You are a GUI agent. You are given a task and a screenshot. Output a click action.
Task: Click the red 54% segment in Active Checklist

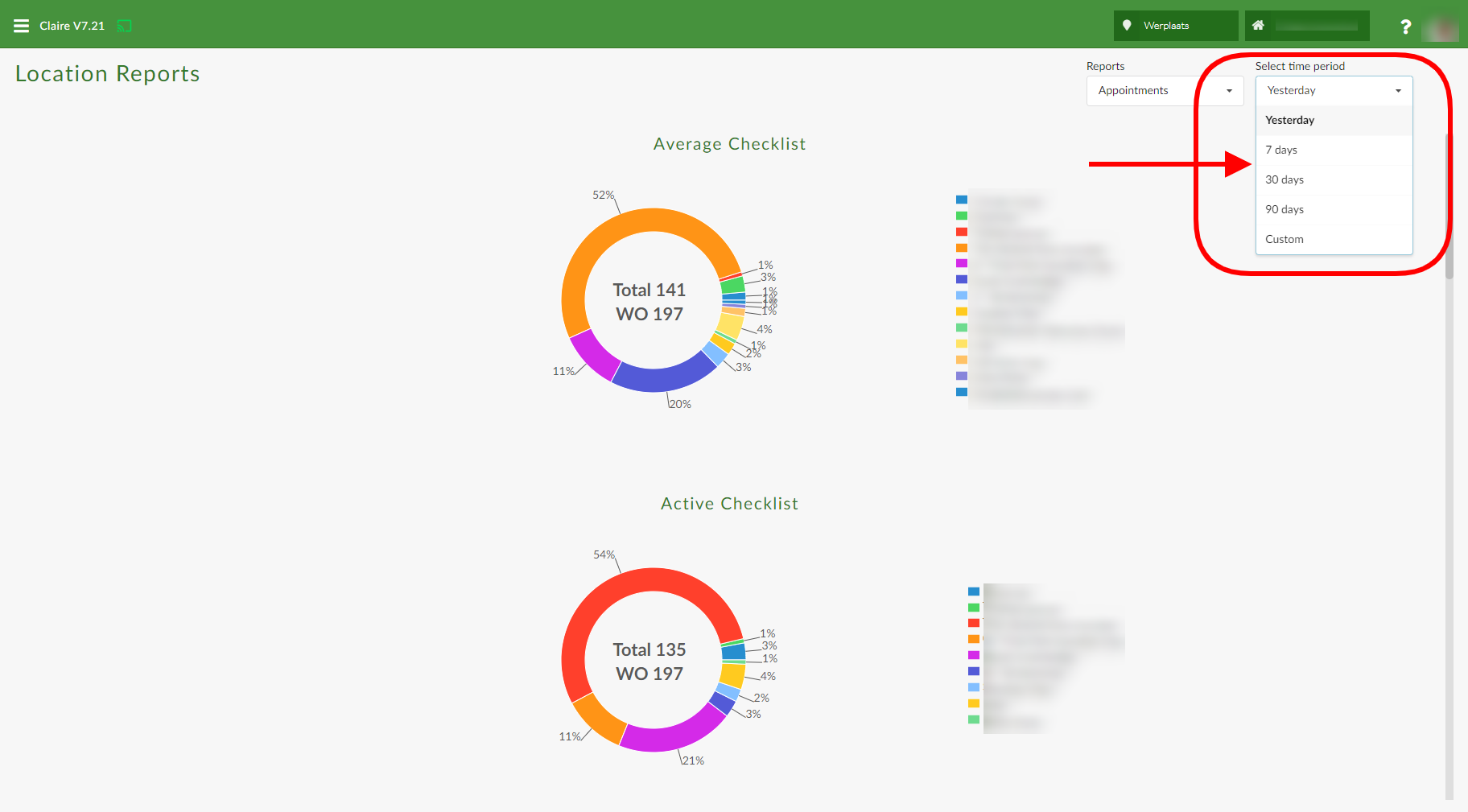tap(596, 605)
